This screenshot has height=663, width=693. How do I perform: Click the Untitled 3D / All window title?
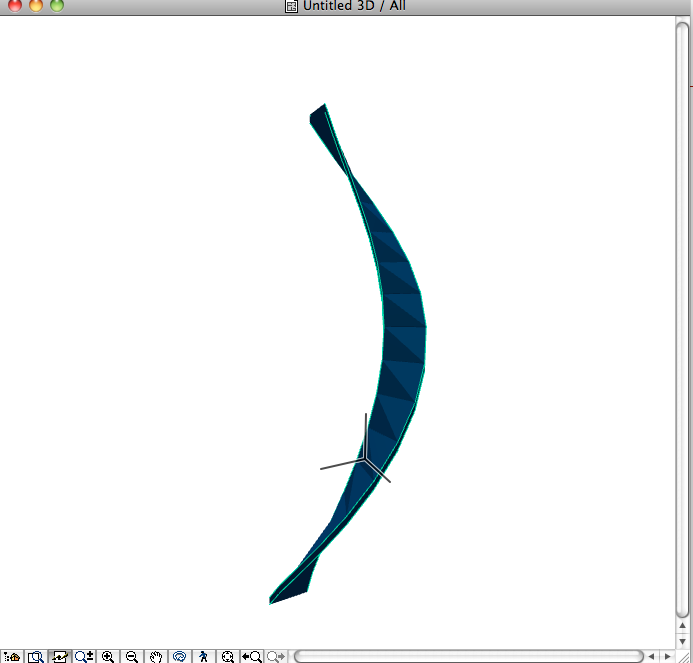(354, 6)
